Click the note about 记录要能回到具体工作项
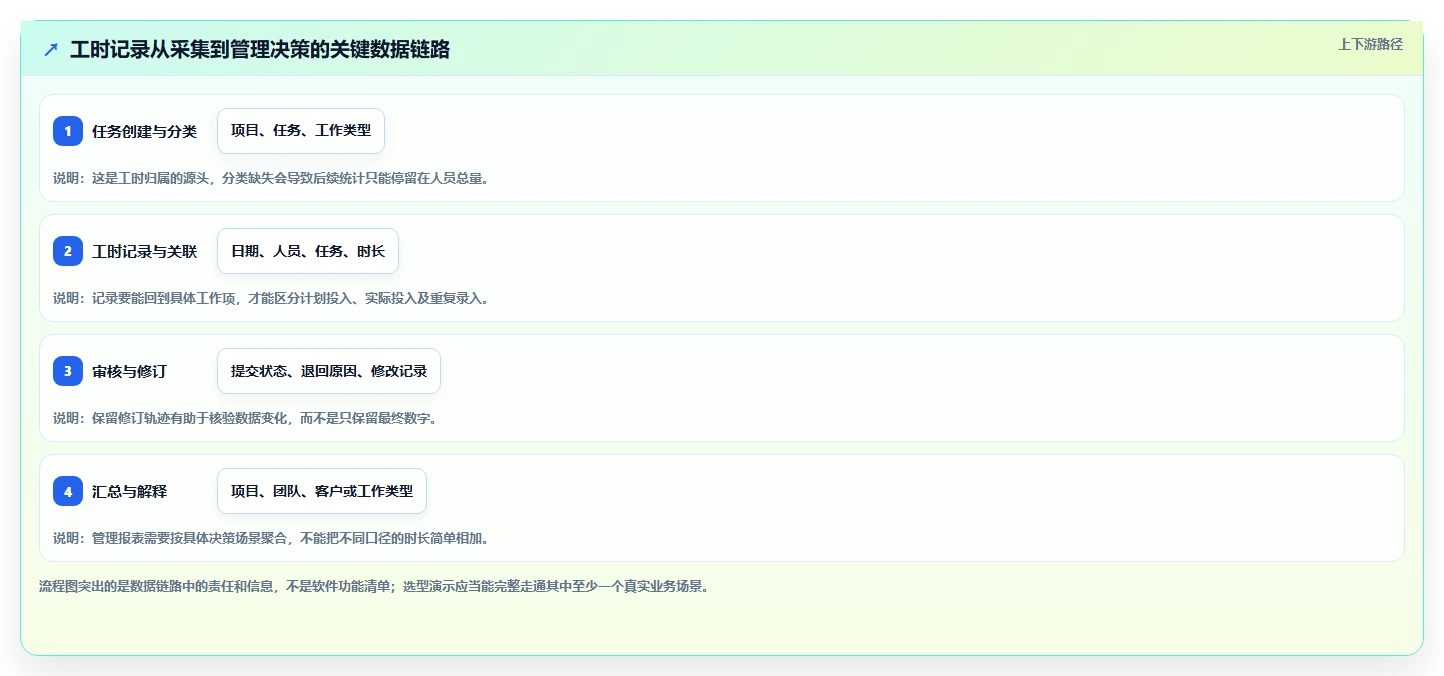 coord(271,298)
